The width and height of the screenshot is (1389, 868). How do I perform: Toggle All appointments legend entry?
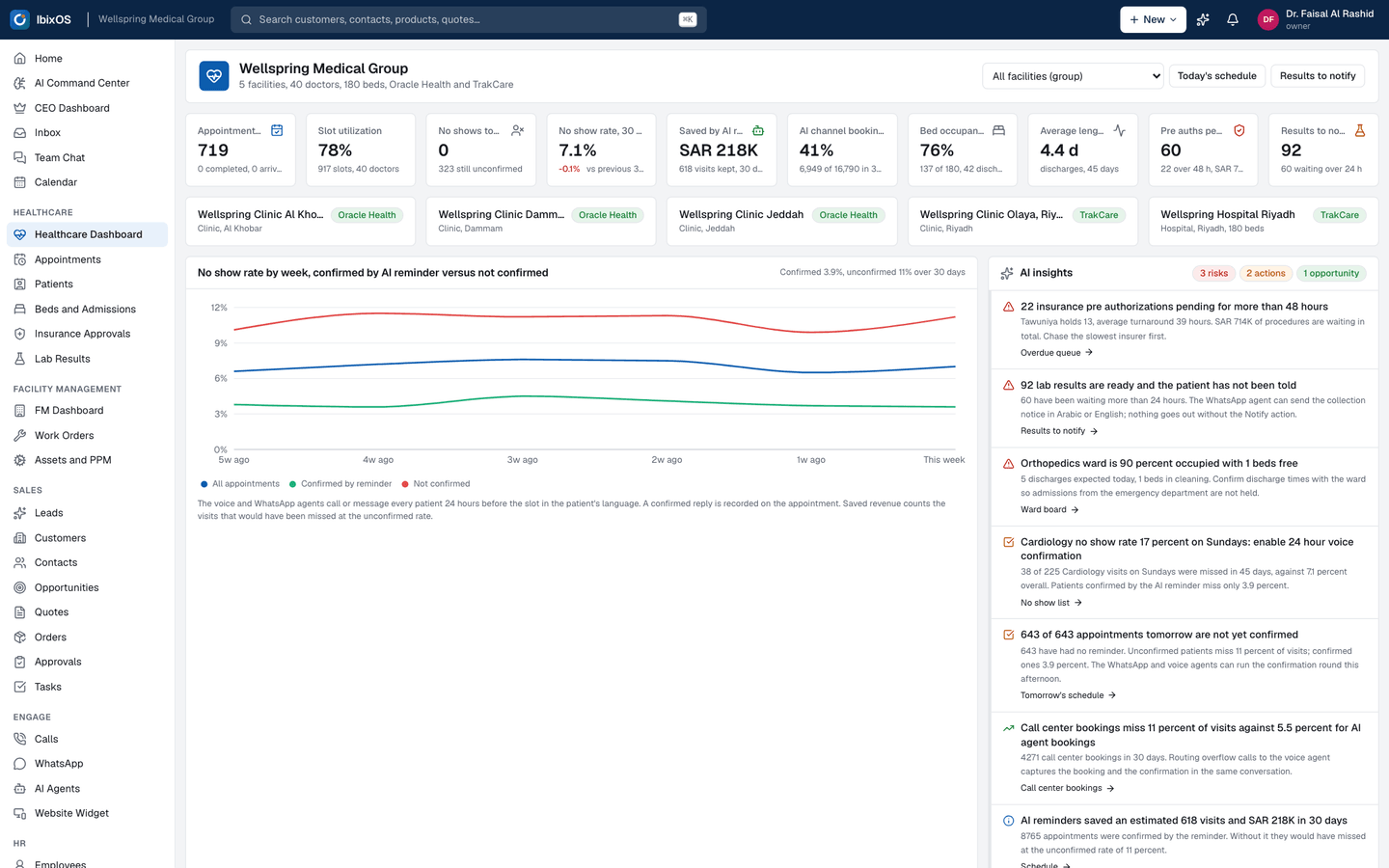(239, 484)
